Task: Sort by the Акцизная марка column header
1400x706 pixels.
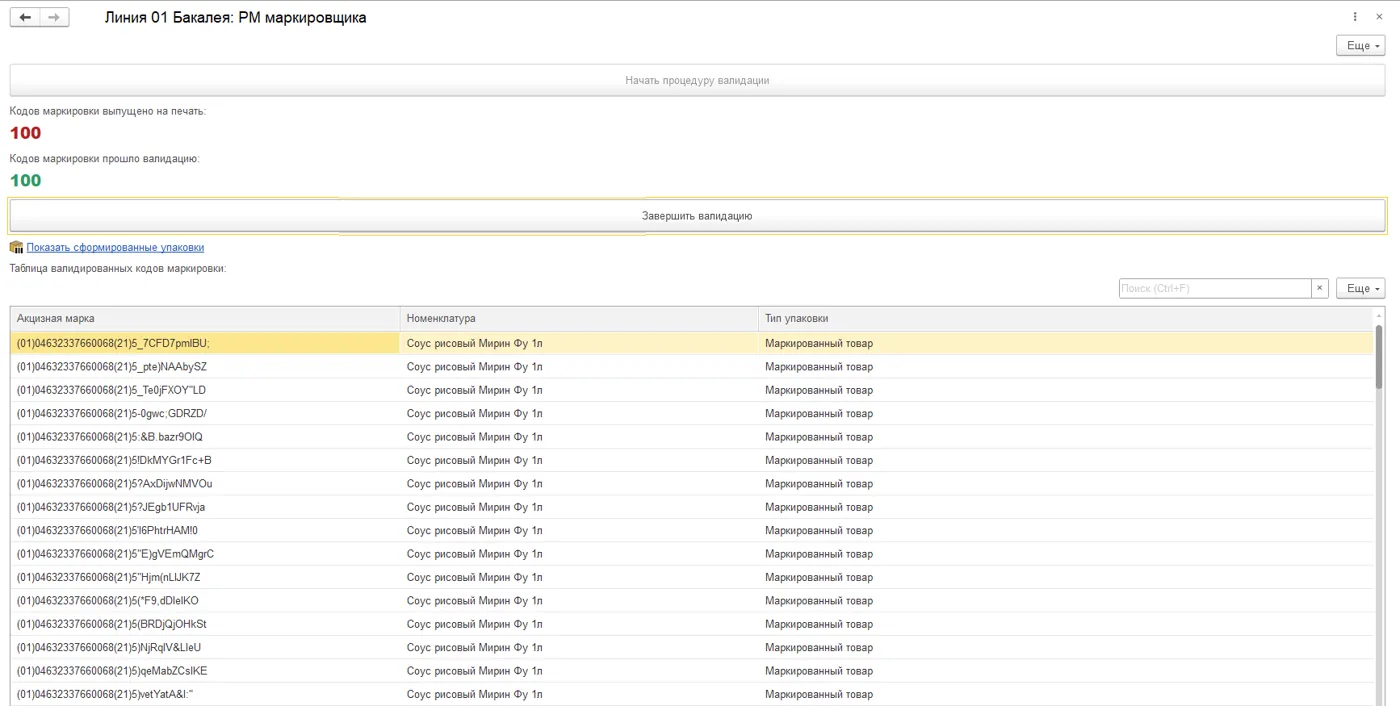Action: [205, 318]
